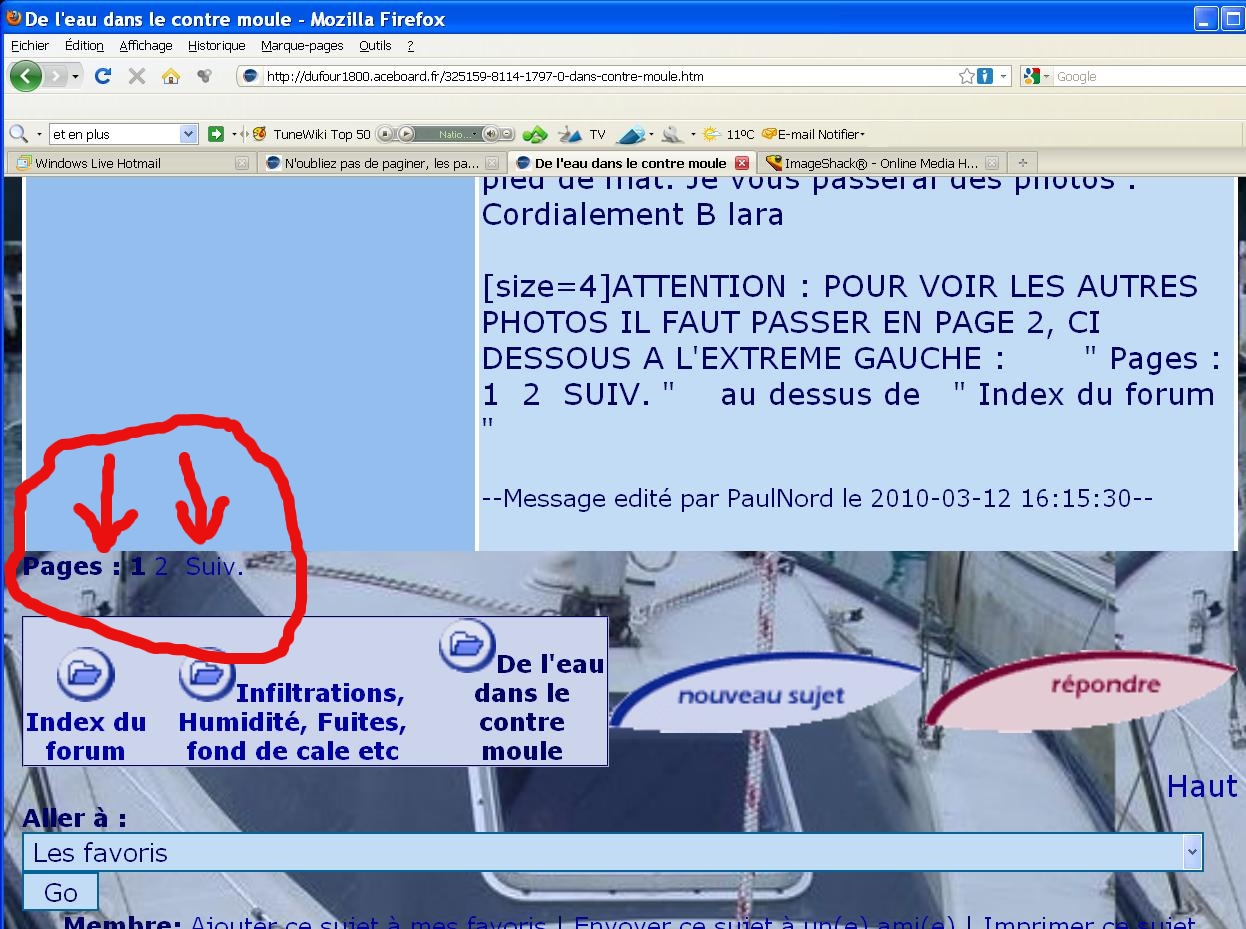The width and height of the screenshot is (1246, 929).
Task: Reload the page with the refresh icon
Action: pos(102,76)
